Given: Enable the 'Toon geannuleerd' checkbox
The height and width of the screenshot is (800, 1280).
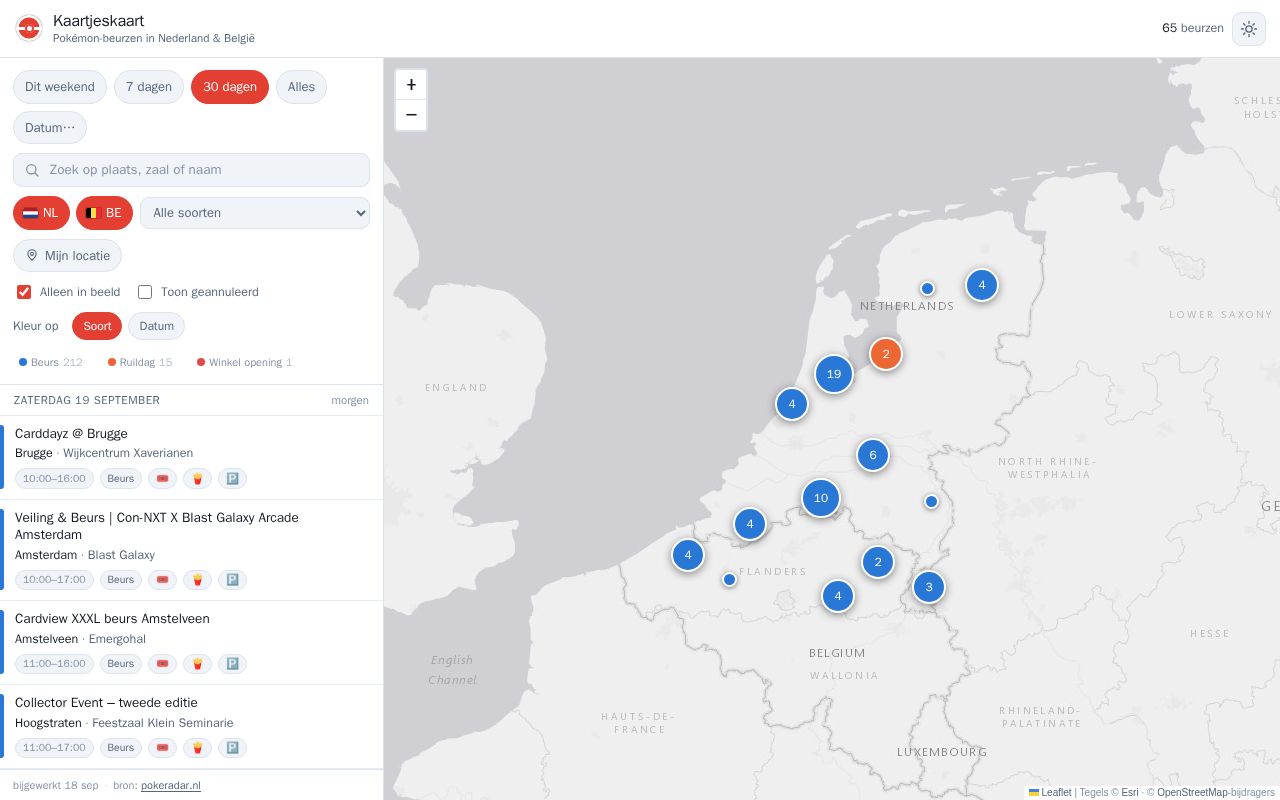Looking at the screenshot, I should click(145, 292).
